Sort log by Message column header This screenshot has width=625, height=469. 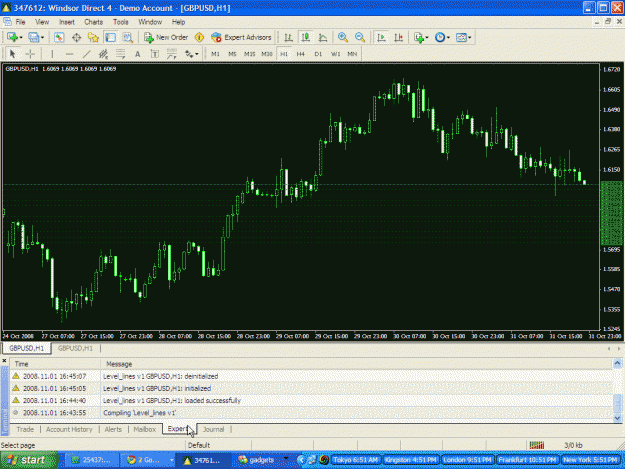[x=357, y=364]
